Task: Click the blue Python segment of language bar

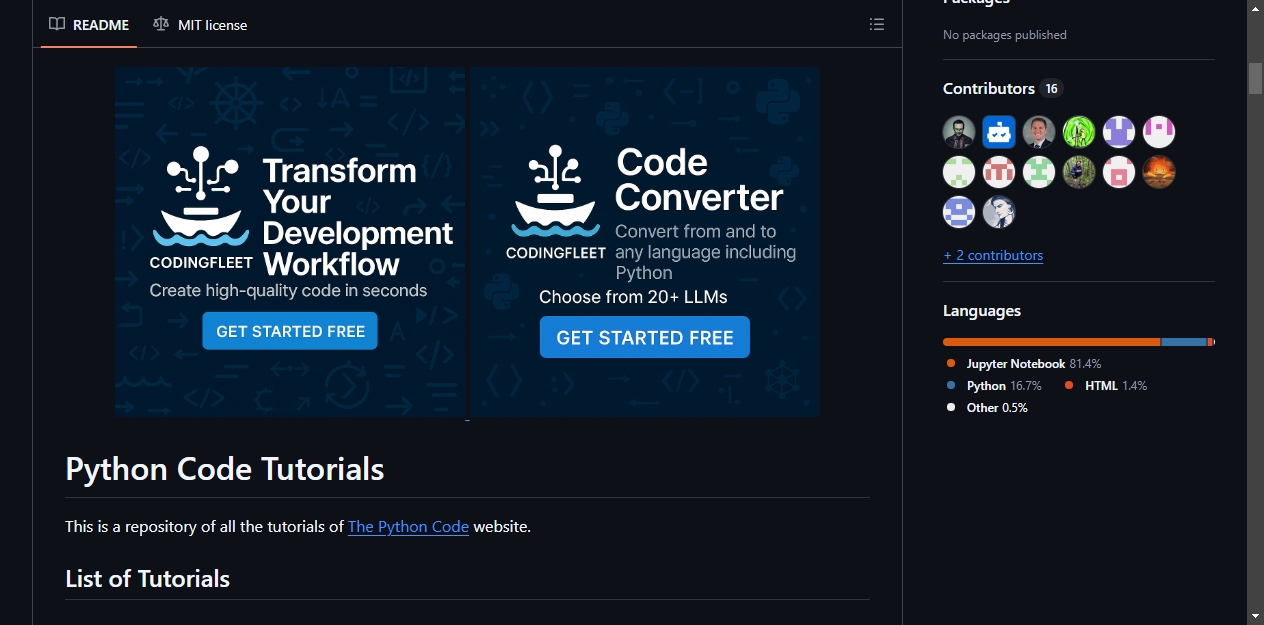Action: pyautogui.click(x=1184, y=342)
